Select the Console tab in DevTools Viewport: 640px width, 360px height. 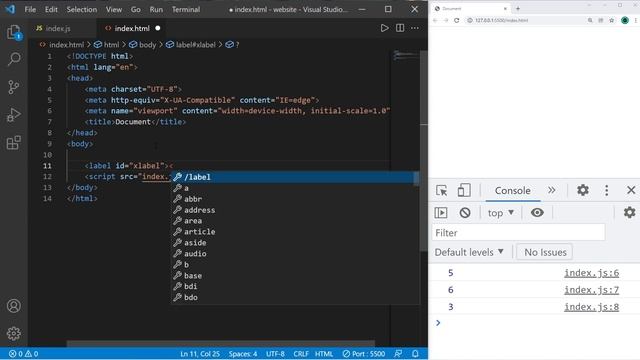pos(513,191)
